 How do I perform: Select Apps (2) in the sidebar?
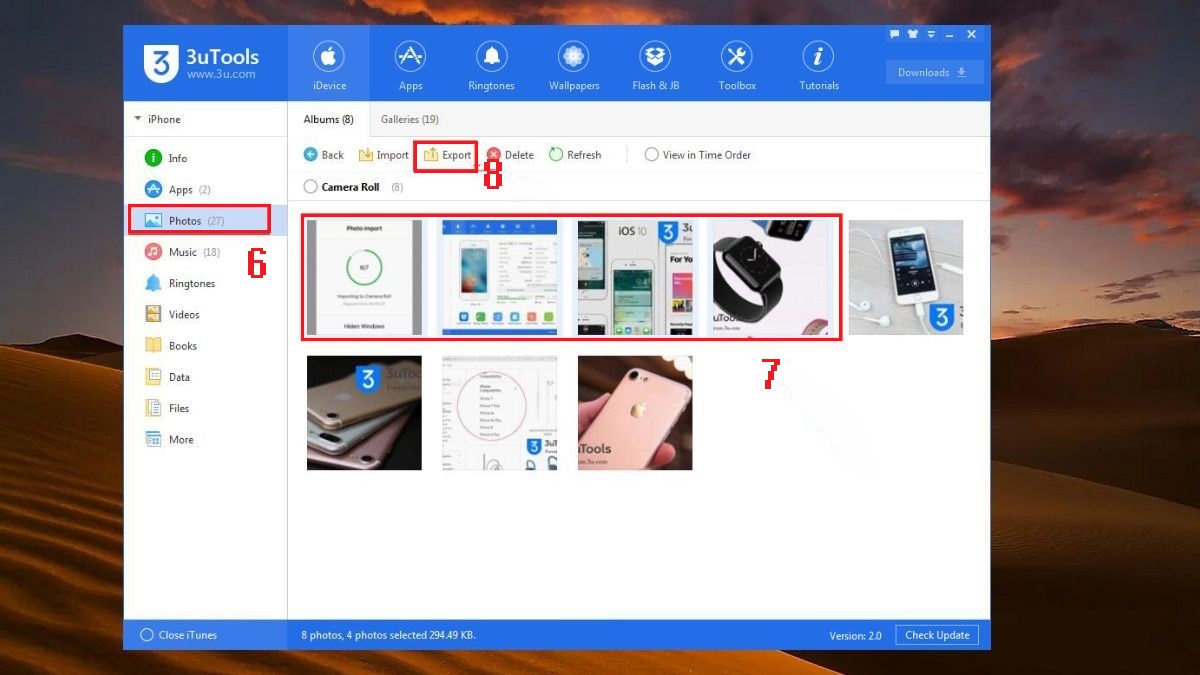tap(206, 189)
